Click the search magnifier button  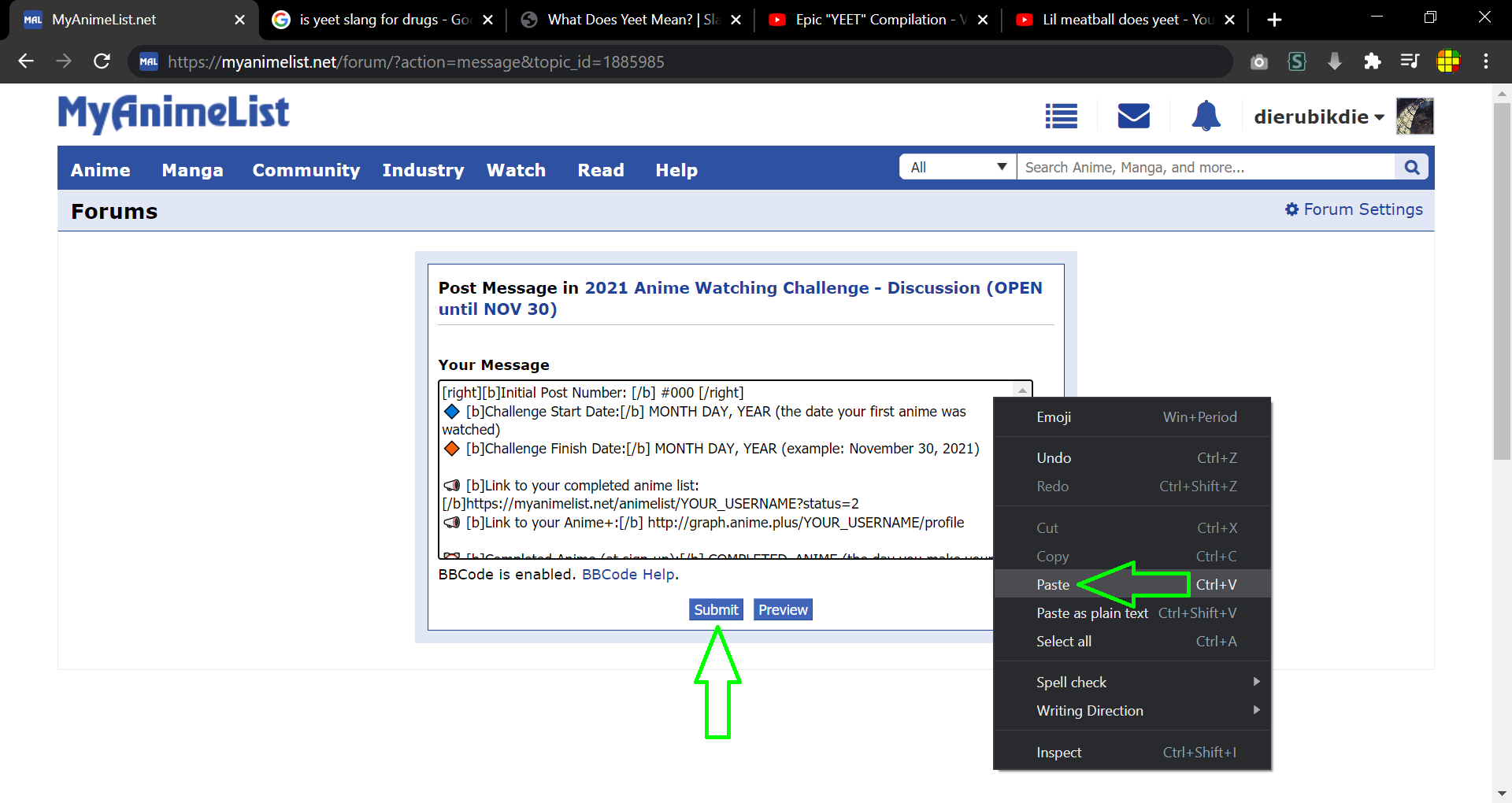(1411, 167)
